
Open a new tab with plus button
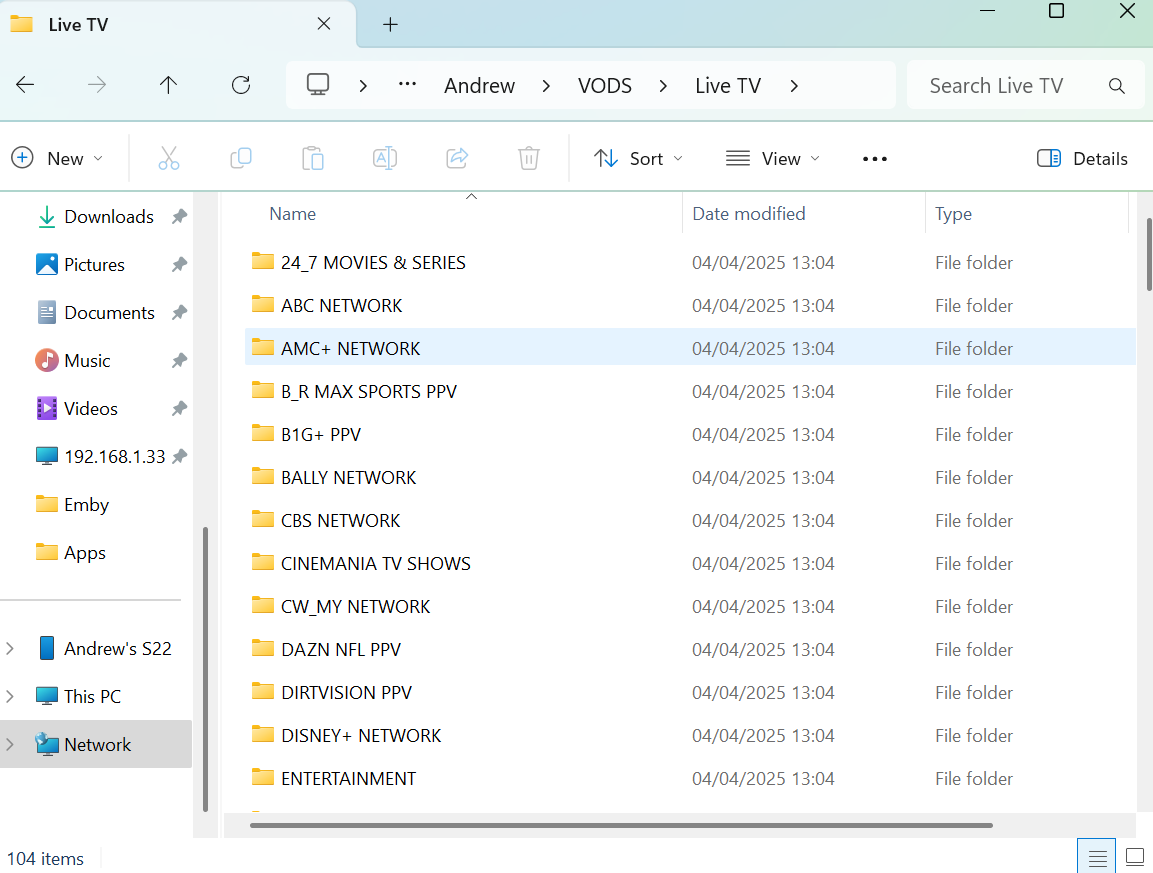pyautogui.click(x=390, y=25)
